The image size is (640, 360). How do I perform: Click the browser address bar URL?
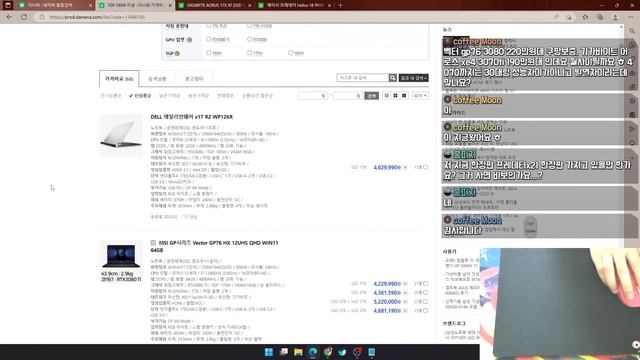coord(97,17)
